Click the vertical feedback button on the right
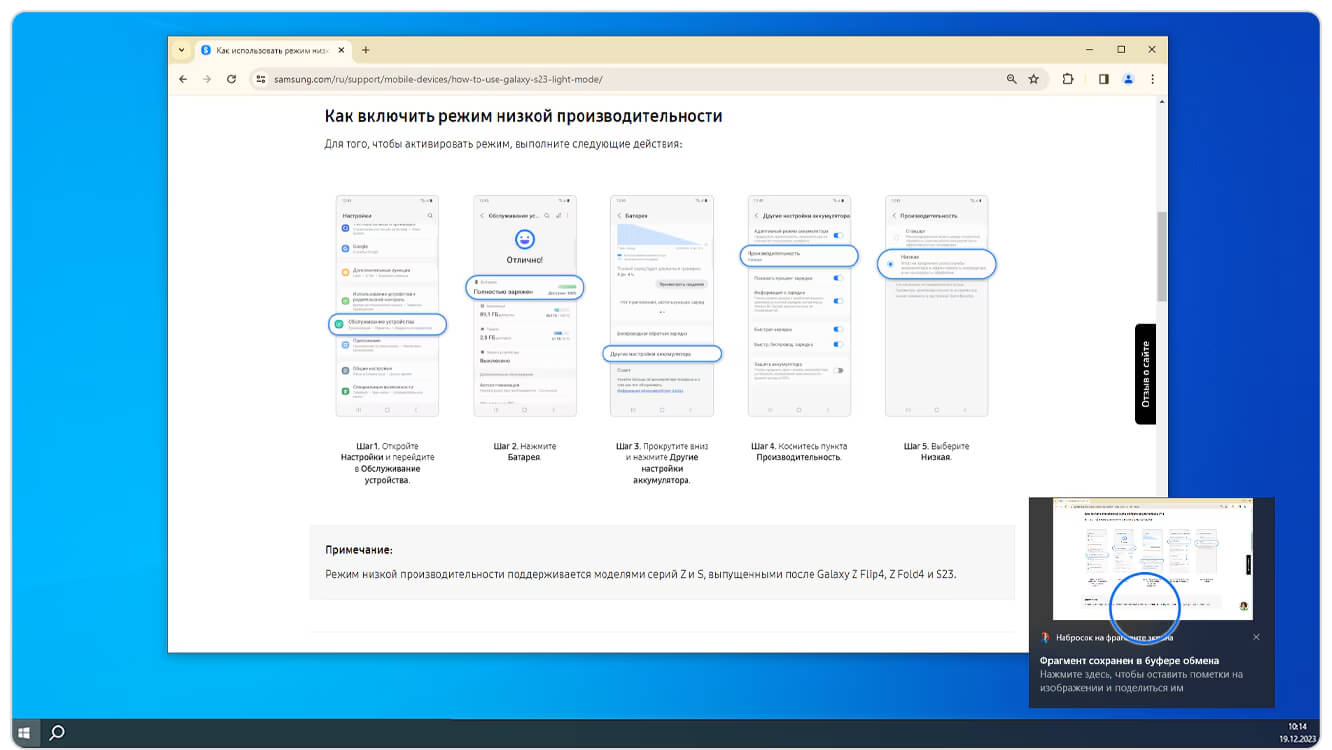 (1145, 374)
